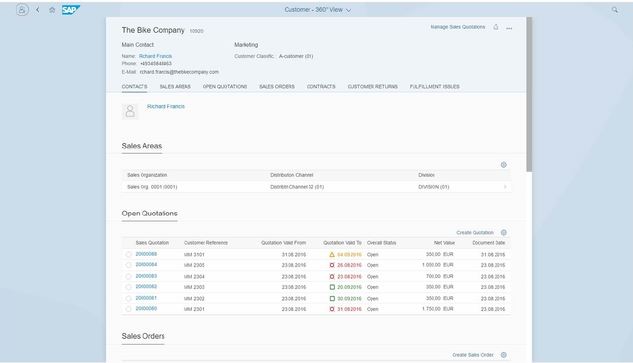This screenshot has width=633, height=363.
Task: Click Manage Sales Quotations link
Action: pos(458,27)
